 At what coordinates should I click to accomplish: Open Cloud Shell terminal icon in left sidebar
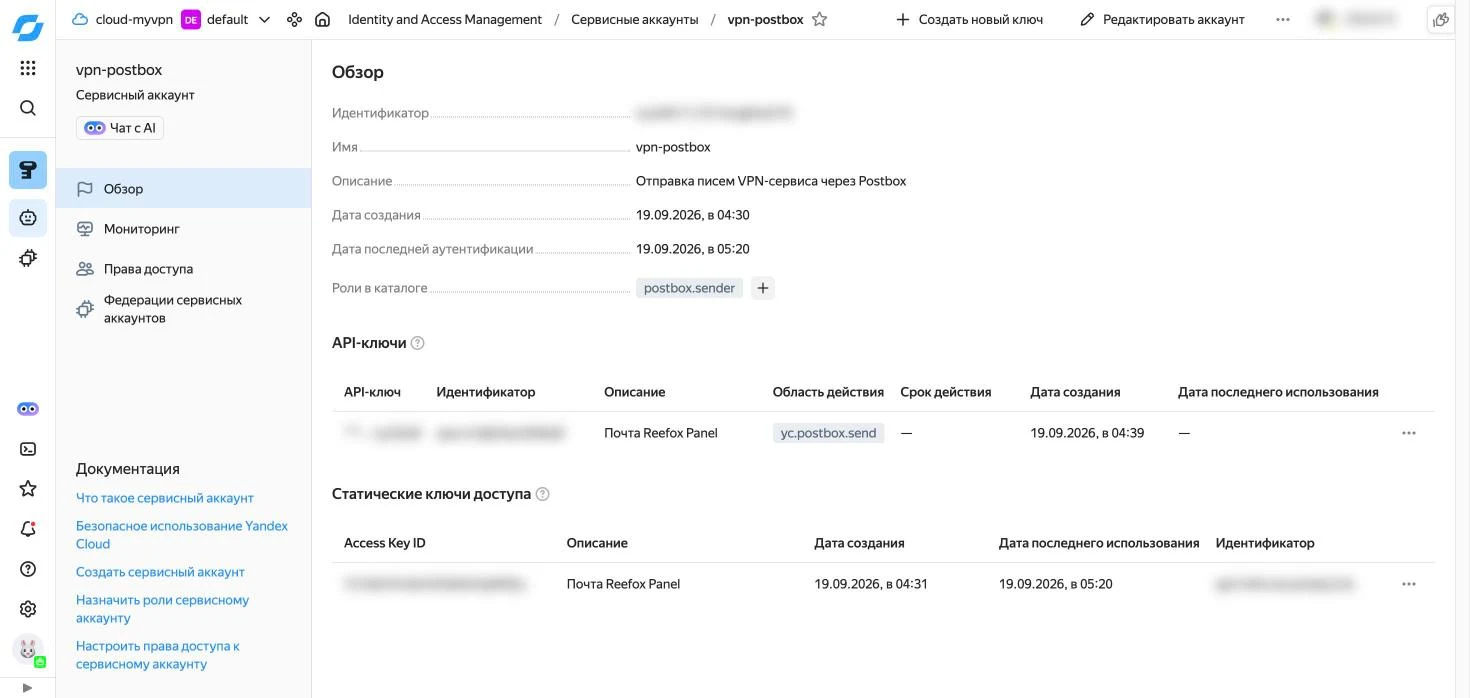(x=28, y=449)
